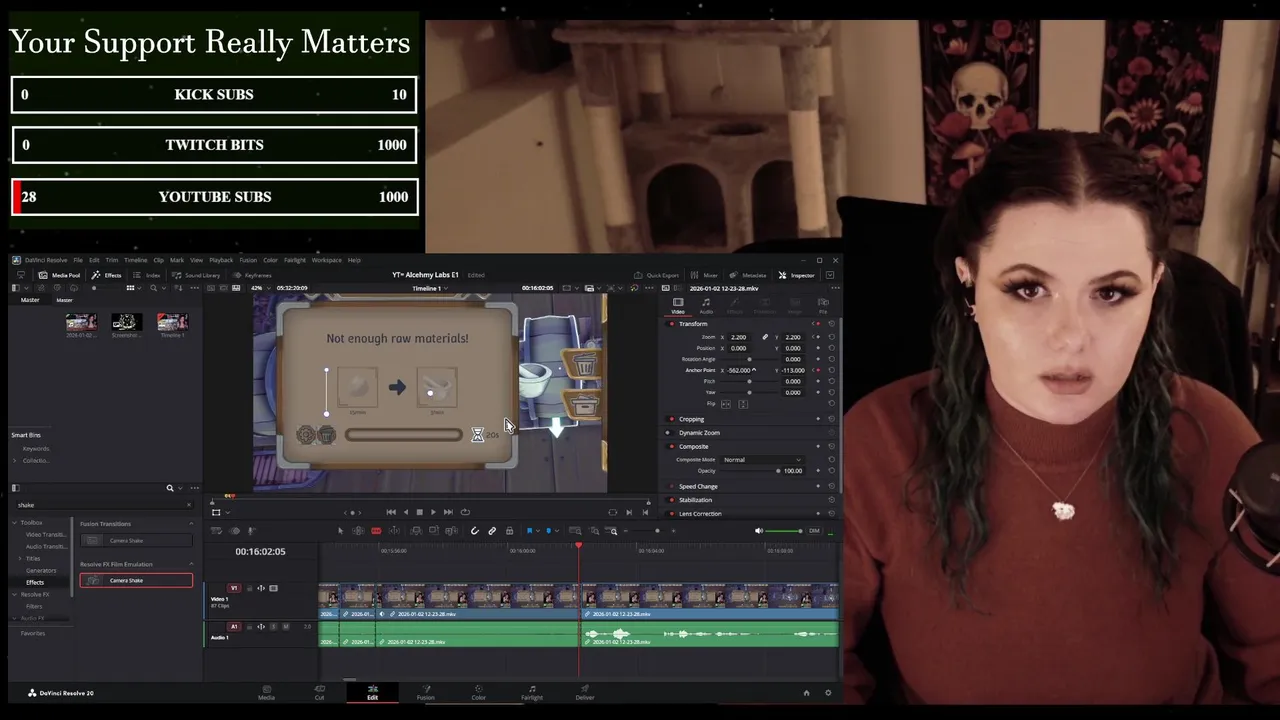Open the Keyframes panel
Image resolution: width=1280 pixels, height=720 pixels.
click(x=252, y=275)
